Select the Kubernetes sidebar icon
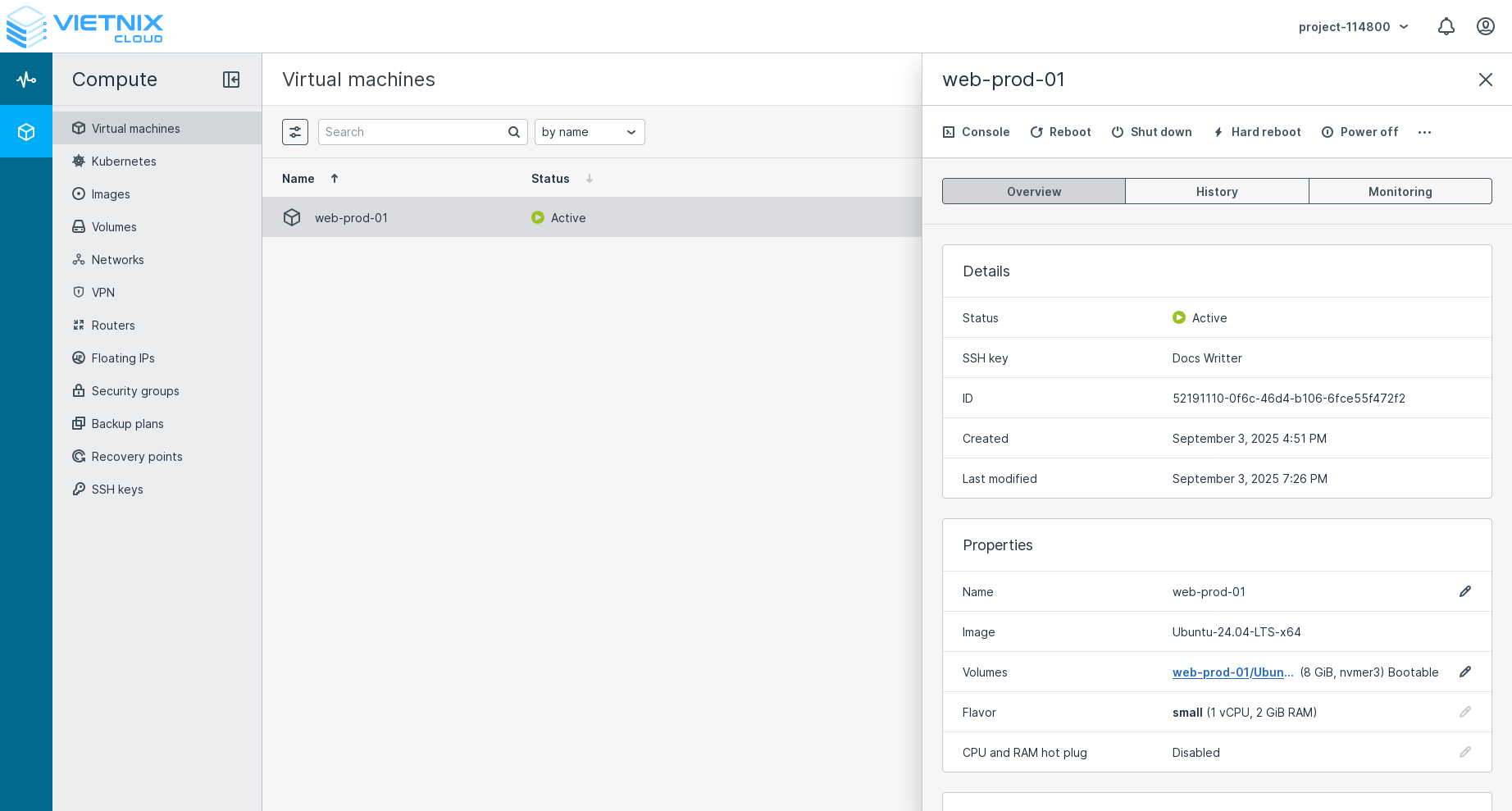 (x=79, y=162)
